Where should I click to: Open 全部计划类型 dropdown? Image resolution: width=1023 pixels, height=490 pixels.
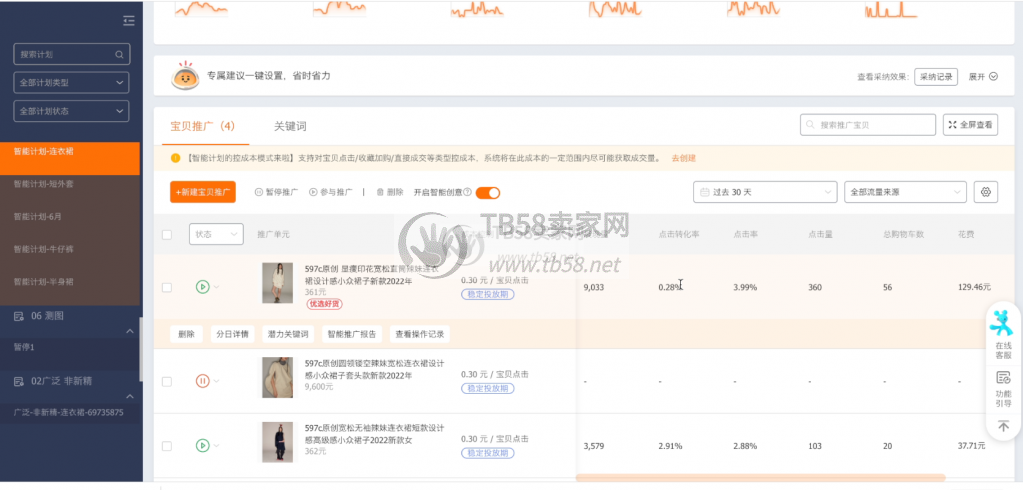coord(71,83)
